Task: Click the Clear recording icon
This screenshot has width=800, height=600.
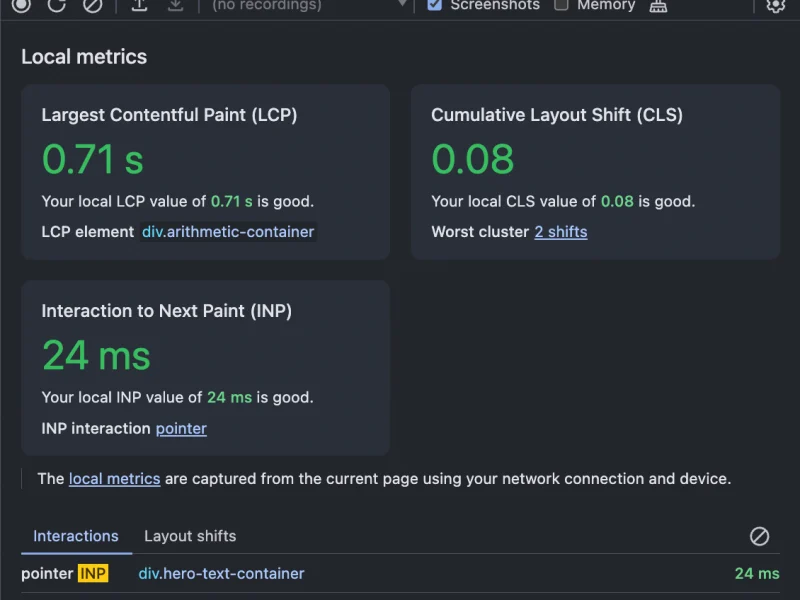Action: pyautogui.click(x=92, y=5)
